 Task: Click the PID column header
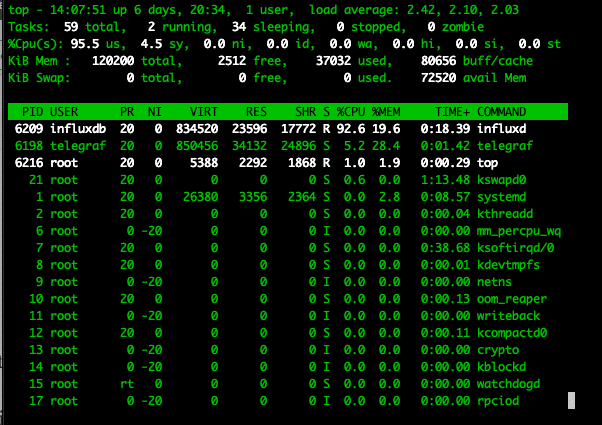tap(32, 112)
